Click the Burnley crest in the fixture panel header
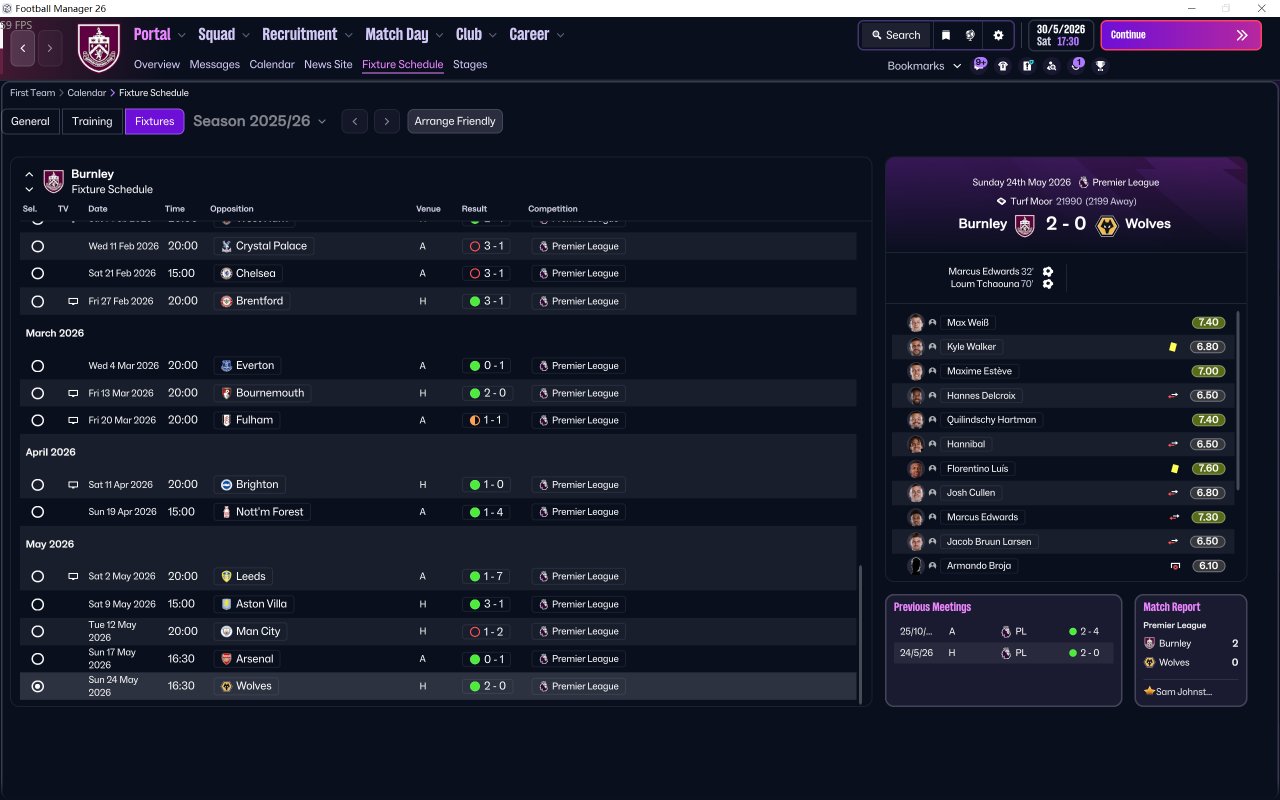 [x=54, y=181]
